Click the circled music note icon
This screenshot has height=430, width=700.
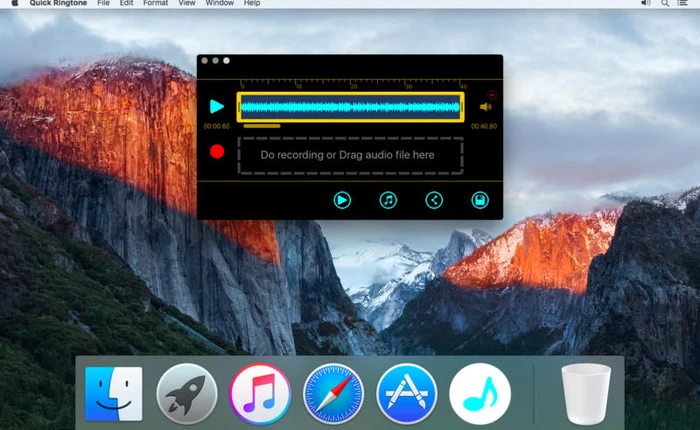coord(388,200)
